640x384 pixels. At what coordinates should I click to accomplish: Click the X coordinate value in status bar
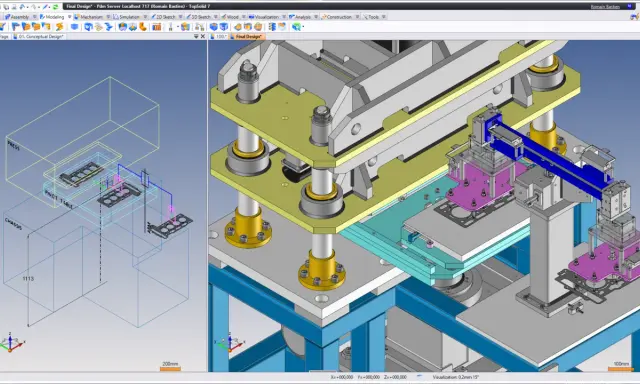(342, 377)
